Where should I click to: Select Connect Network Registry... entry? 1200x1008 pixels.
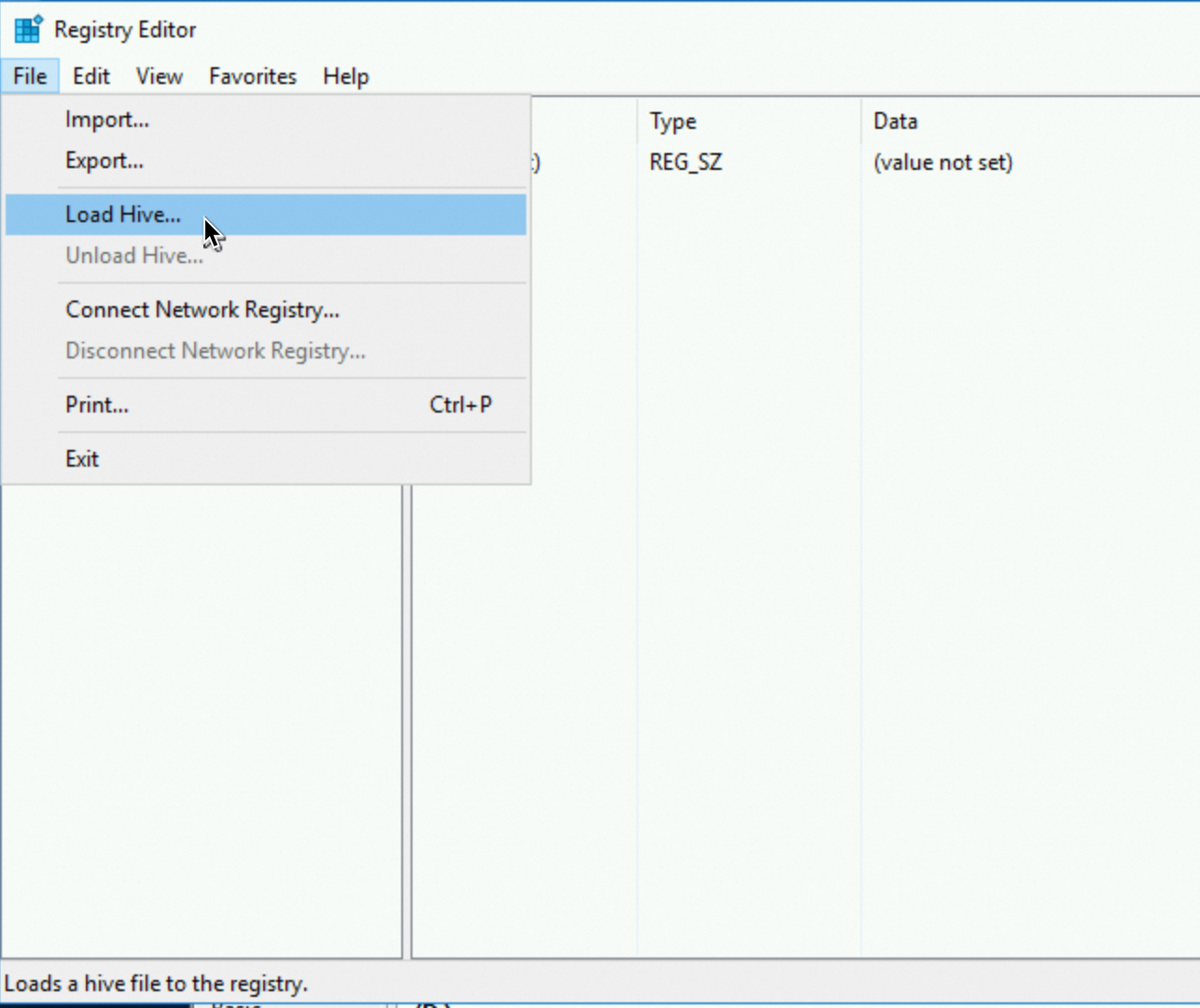tap(266, 310)
